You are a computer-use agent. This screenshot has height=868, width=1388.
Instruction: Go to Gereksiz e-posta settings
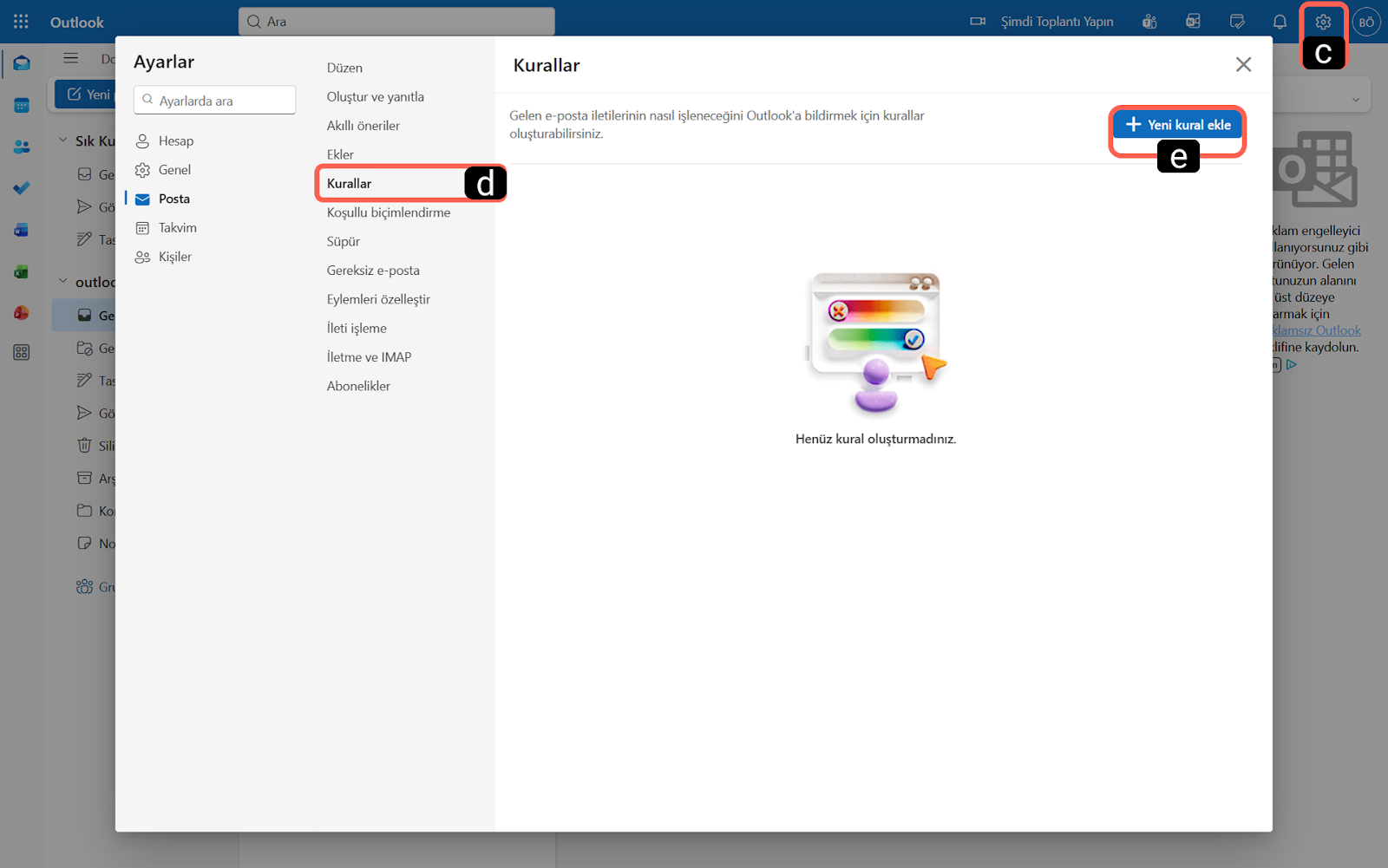tap(373, 271)
